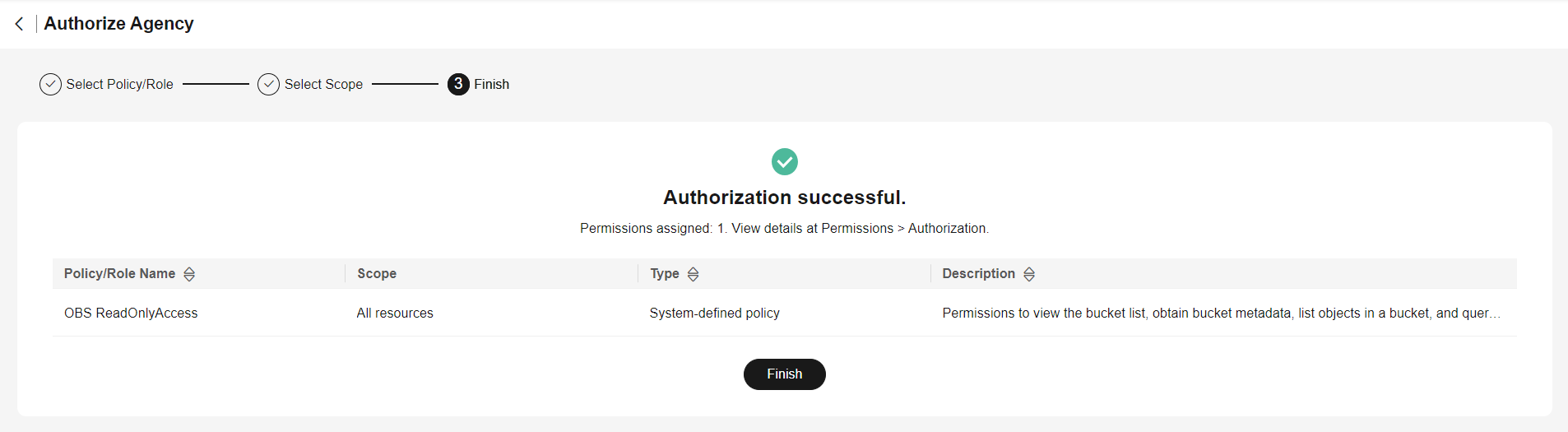Toggle sort arrows beside Description header
Image resolution: width=1568 pixels, height=432 pixels.
[1029, 274]
